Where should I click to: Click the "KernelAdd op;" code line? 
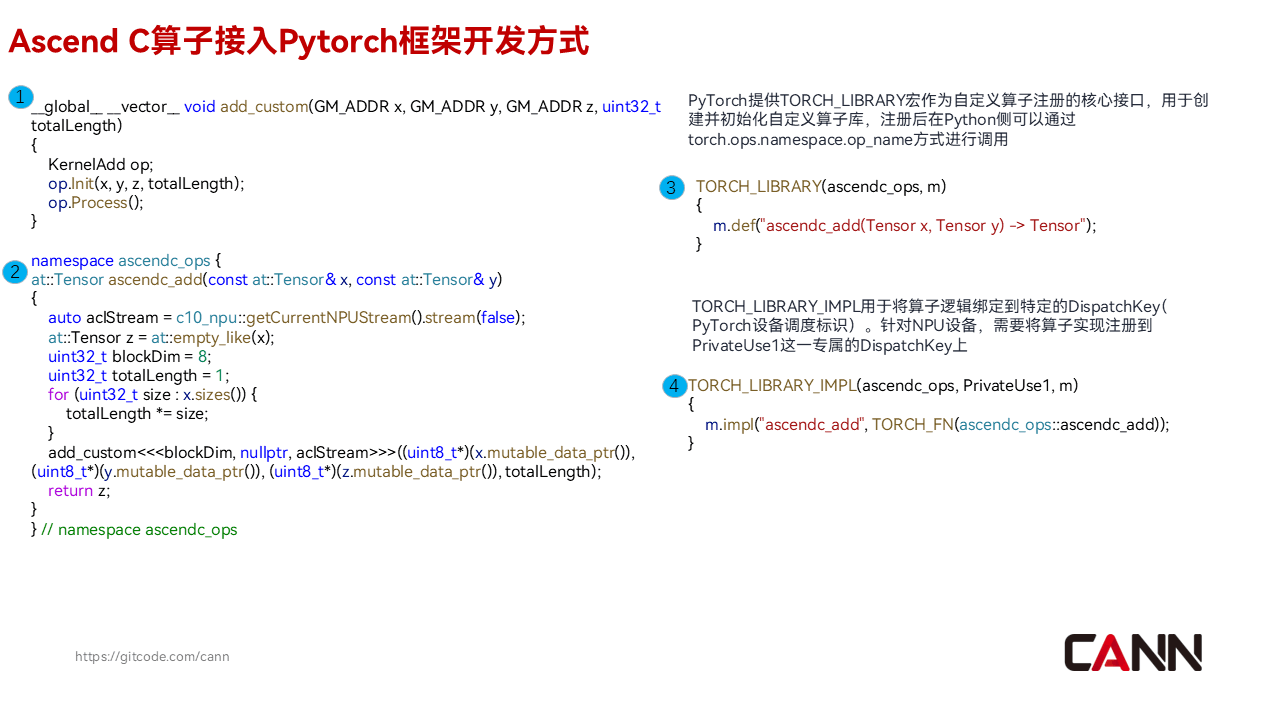101,164
